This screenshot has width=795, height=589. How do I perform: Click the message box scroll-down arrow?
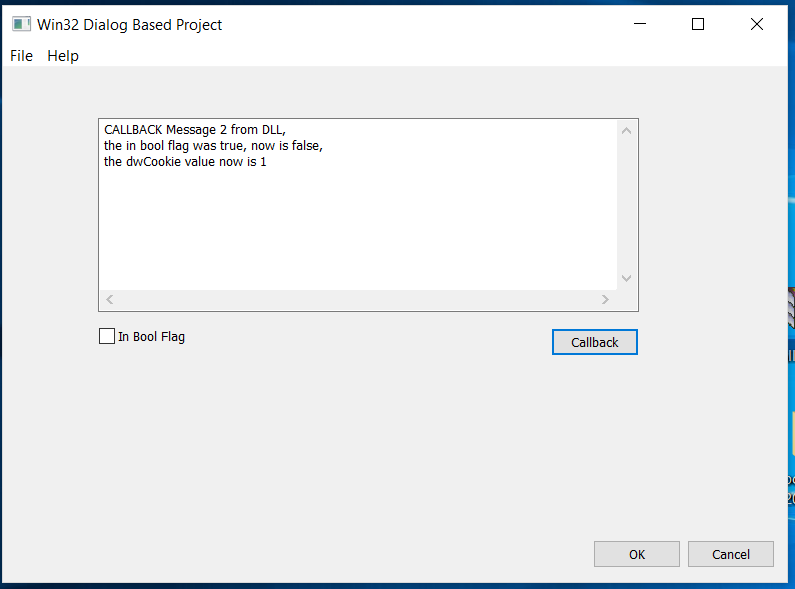(627, 278)
